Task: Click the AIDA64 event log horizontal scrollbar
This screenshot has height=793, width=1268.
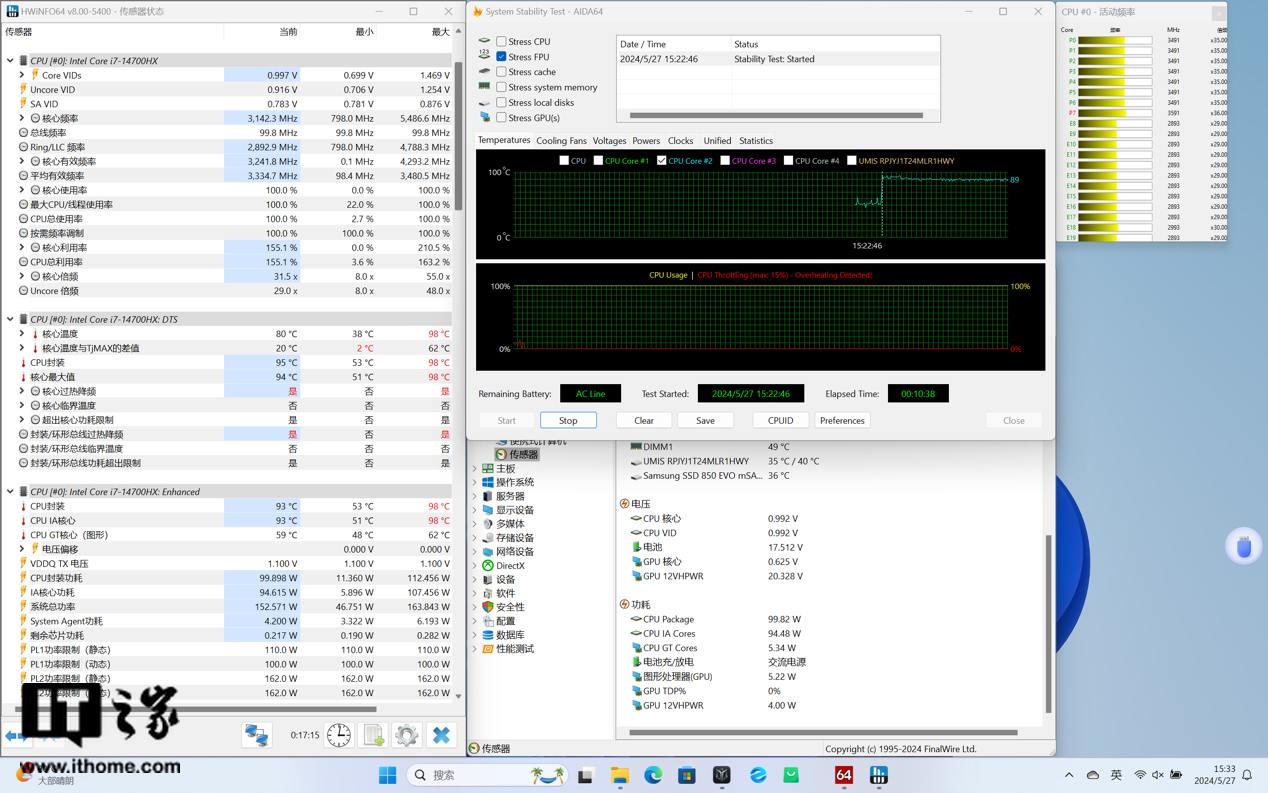Action: click(x=776, y=115)
